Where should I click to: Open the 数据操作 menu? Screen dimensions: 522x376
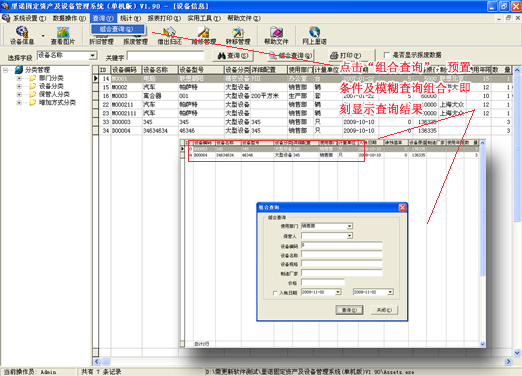[69, 18]
